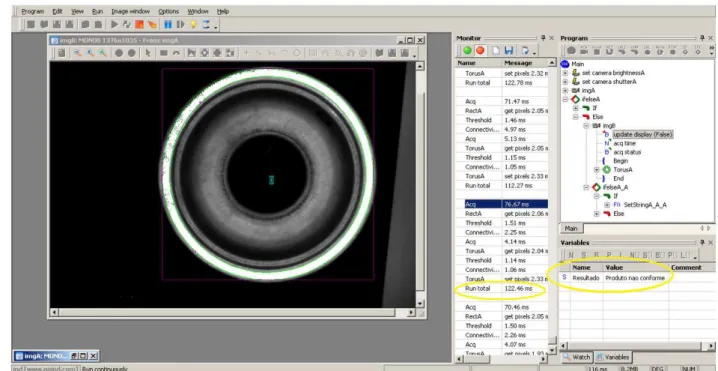The width and height of the screenshot is (718, 371).
Task: Click the blue floppy save icon in Monitor
Action: click(509, 50)
